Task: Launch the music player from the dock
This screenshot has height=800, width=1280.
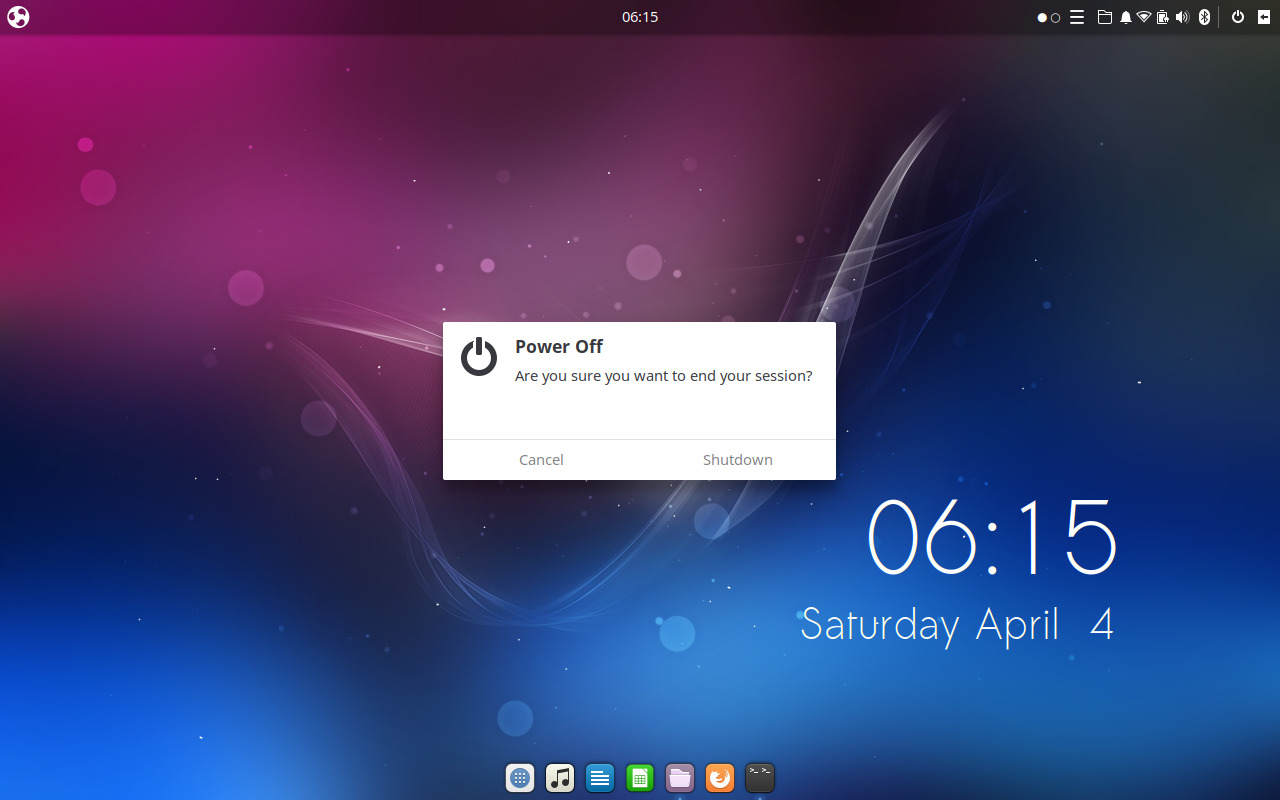Action: coord(560,778)
